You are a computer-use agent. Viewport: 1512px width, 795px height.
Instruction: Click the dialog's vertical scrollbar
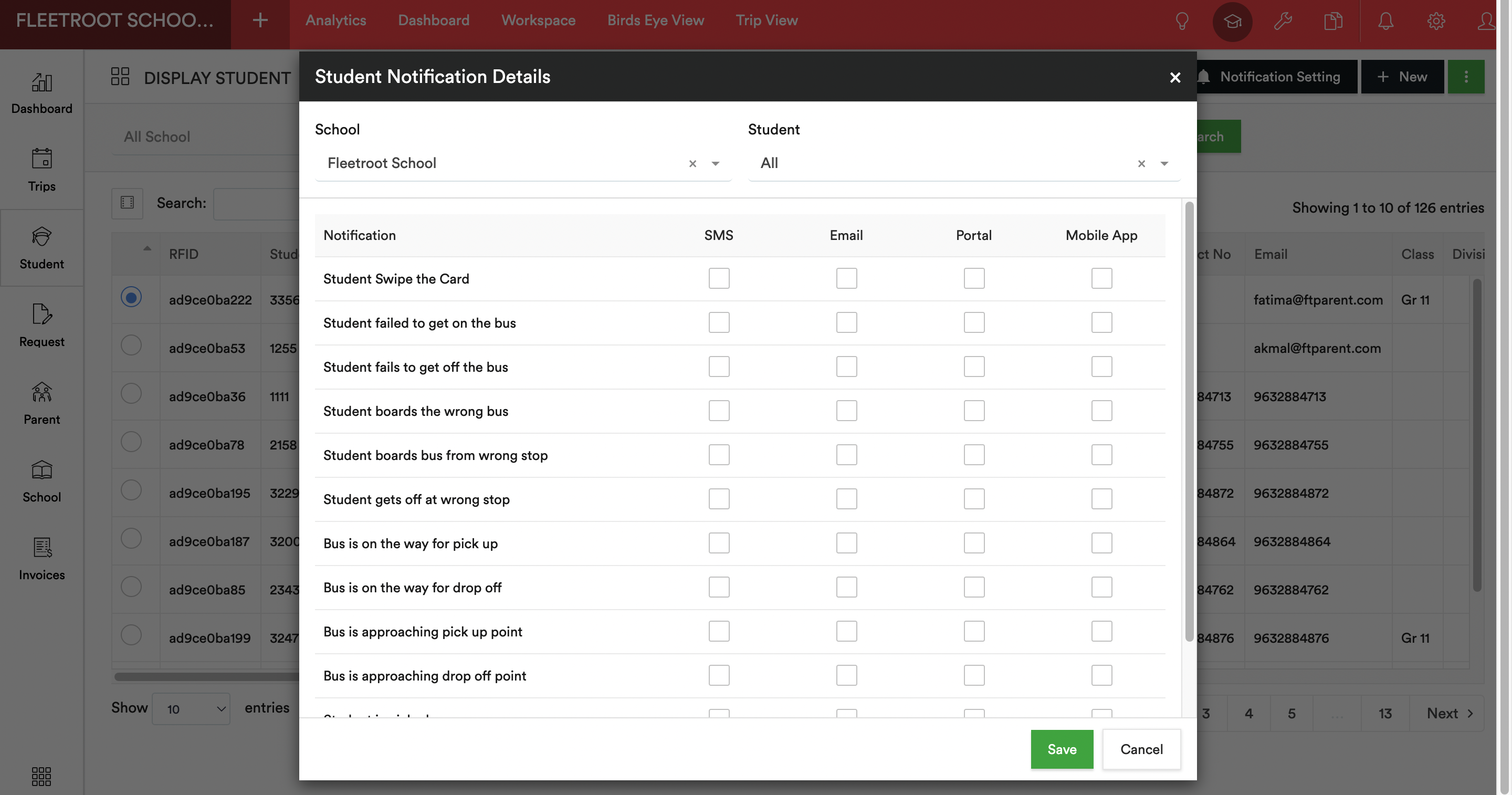(1189, 422)
